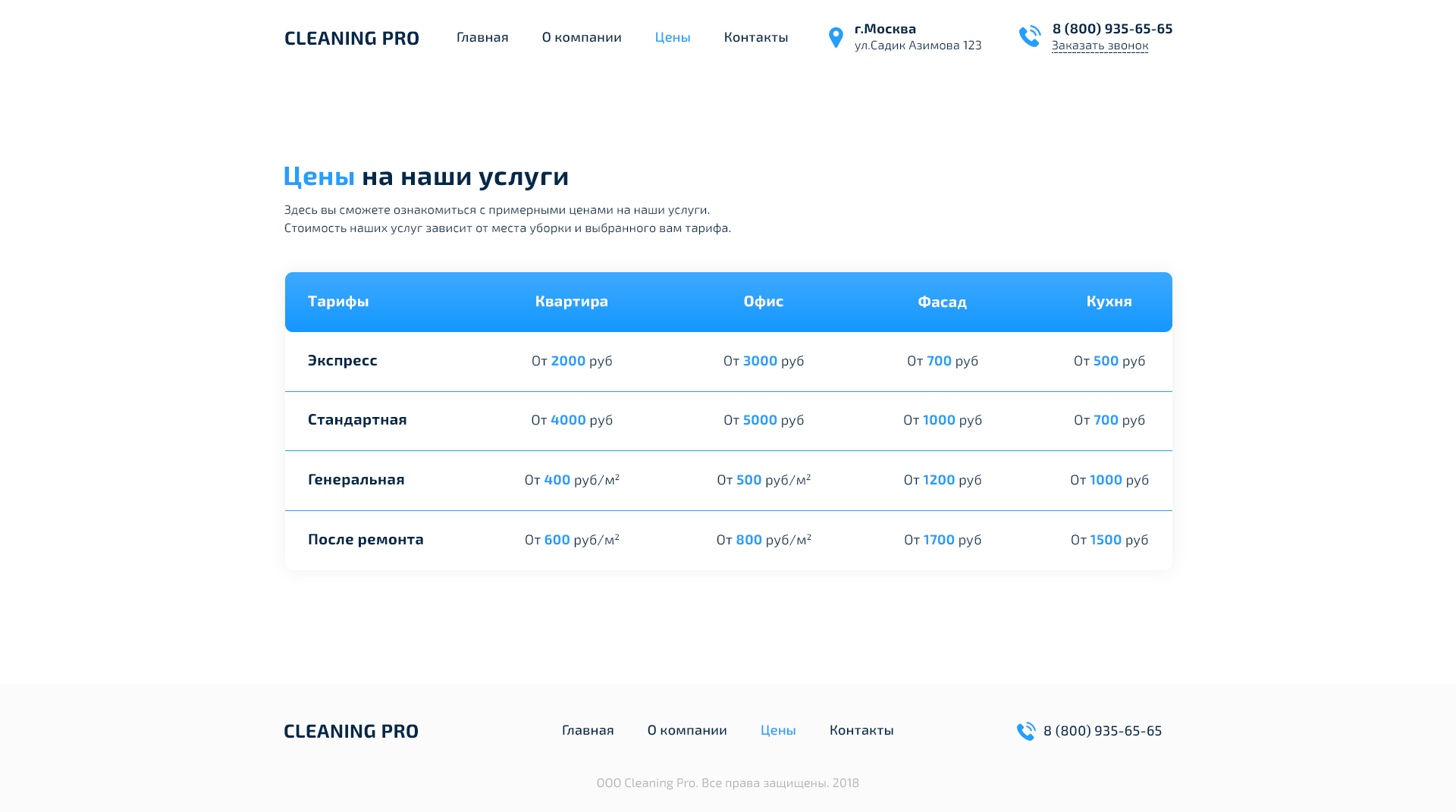Select Цены in header menu
Image resolution: width=1456 pixels, height=812 pixels.
(673, 37)
